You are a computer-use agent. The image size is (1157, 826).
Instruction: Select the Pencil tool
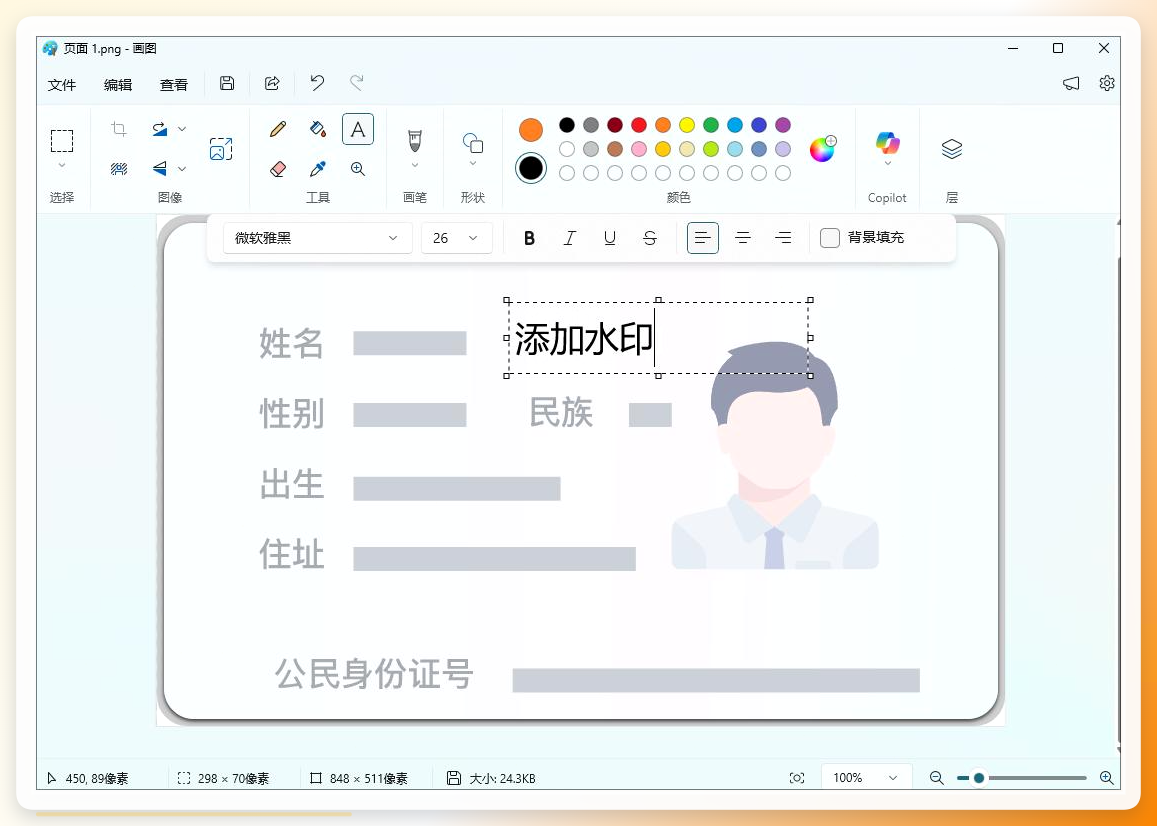pos(278,129)
